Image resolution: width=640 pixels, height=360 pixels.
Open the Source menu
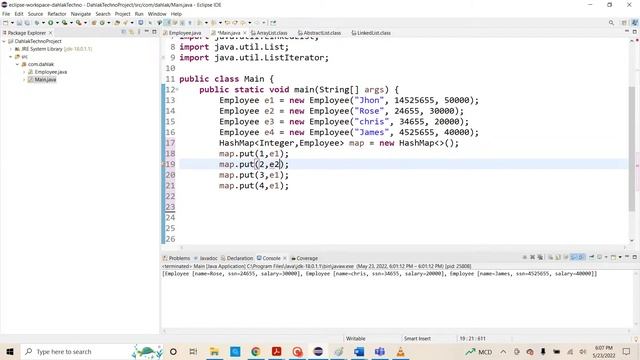(35, 14)
